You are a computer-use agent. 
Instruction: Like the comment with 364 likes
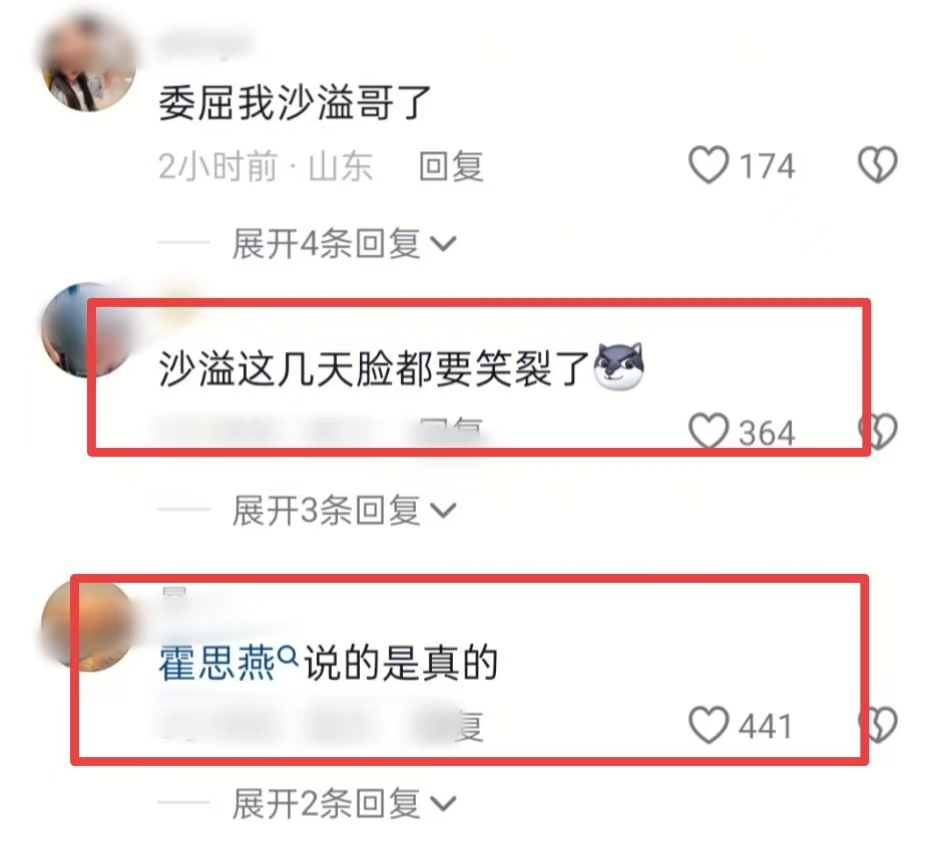click(709, 432)
